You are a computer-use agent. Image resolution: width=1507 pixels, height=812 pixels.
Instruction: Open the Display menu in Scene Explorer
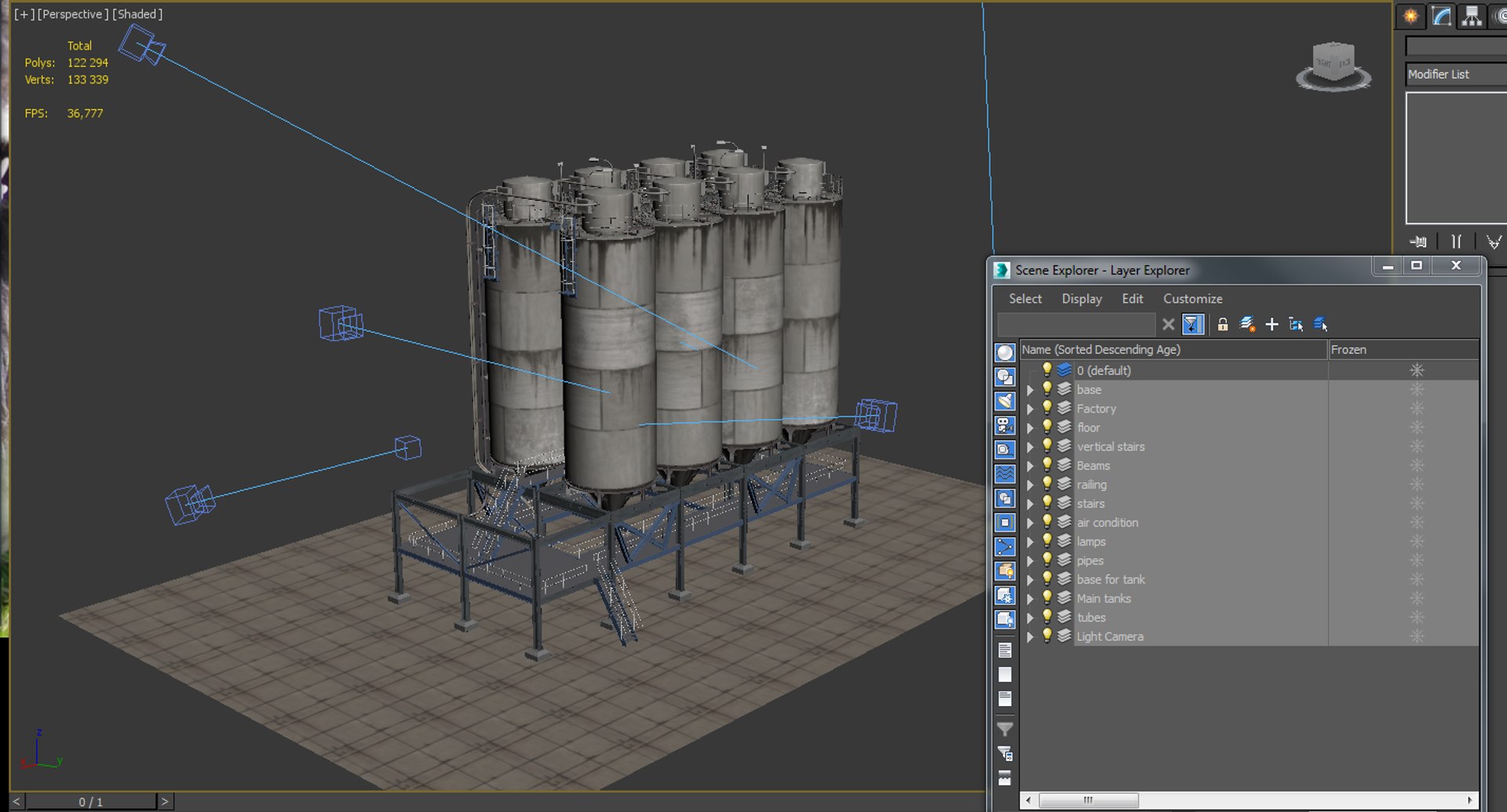coord(1082,299)
